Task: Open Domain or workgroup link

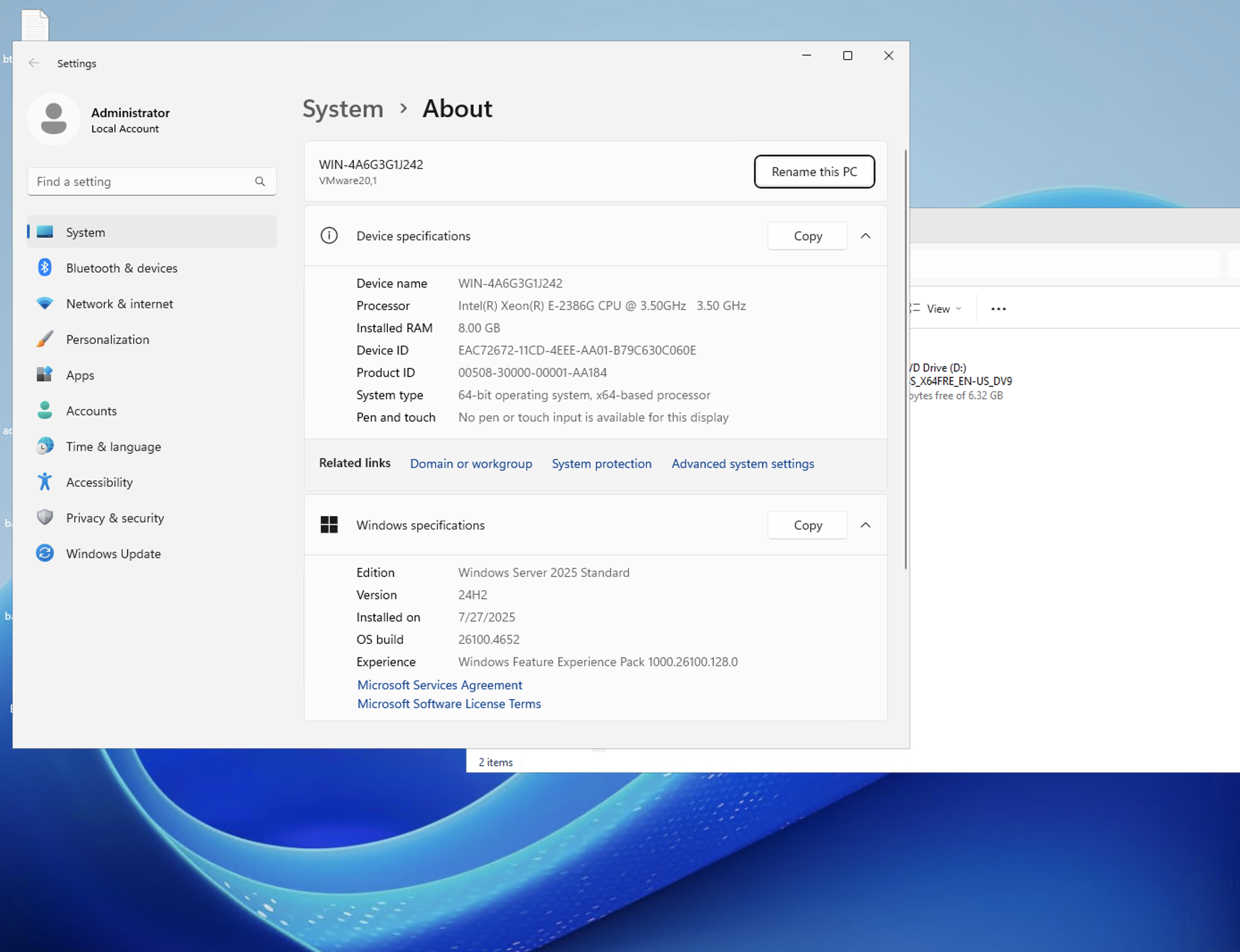Action: (x=471, y=463)
